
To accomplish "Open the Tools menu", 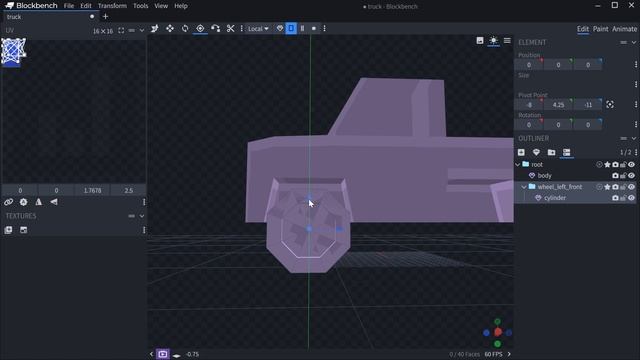I will click(140, 6).
